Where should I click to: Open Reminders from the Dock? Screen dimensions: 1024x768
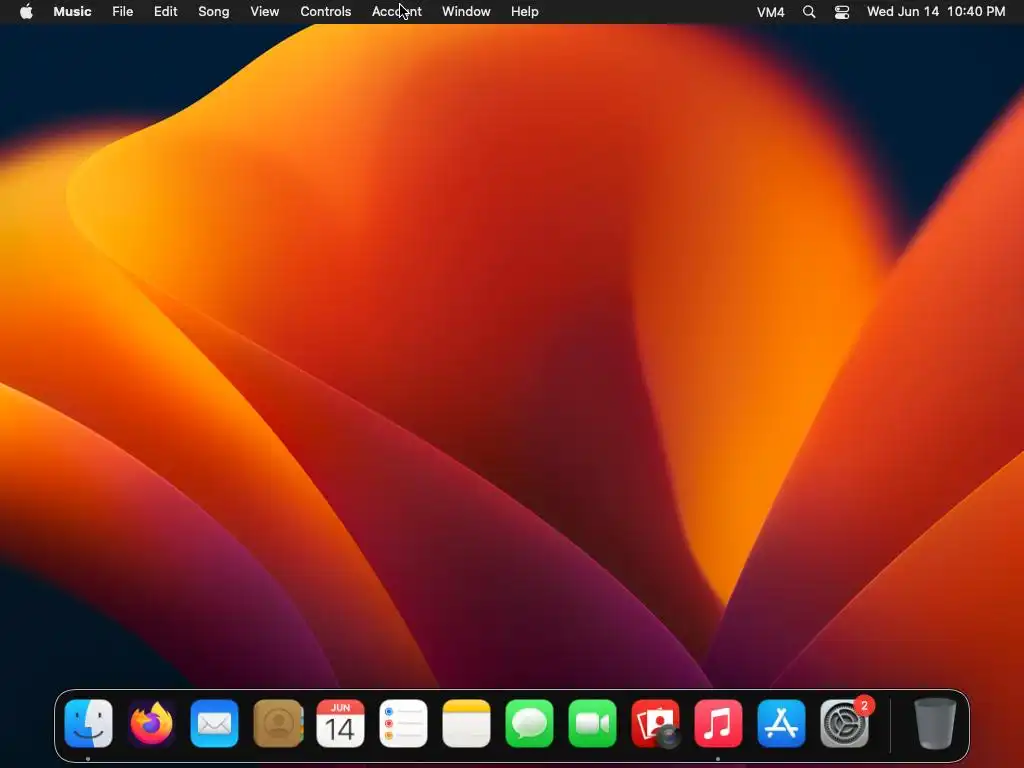pos(403,724)
